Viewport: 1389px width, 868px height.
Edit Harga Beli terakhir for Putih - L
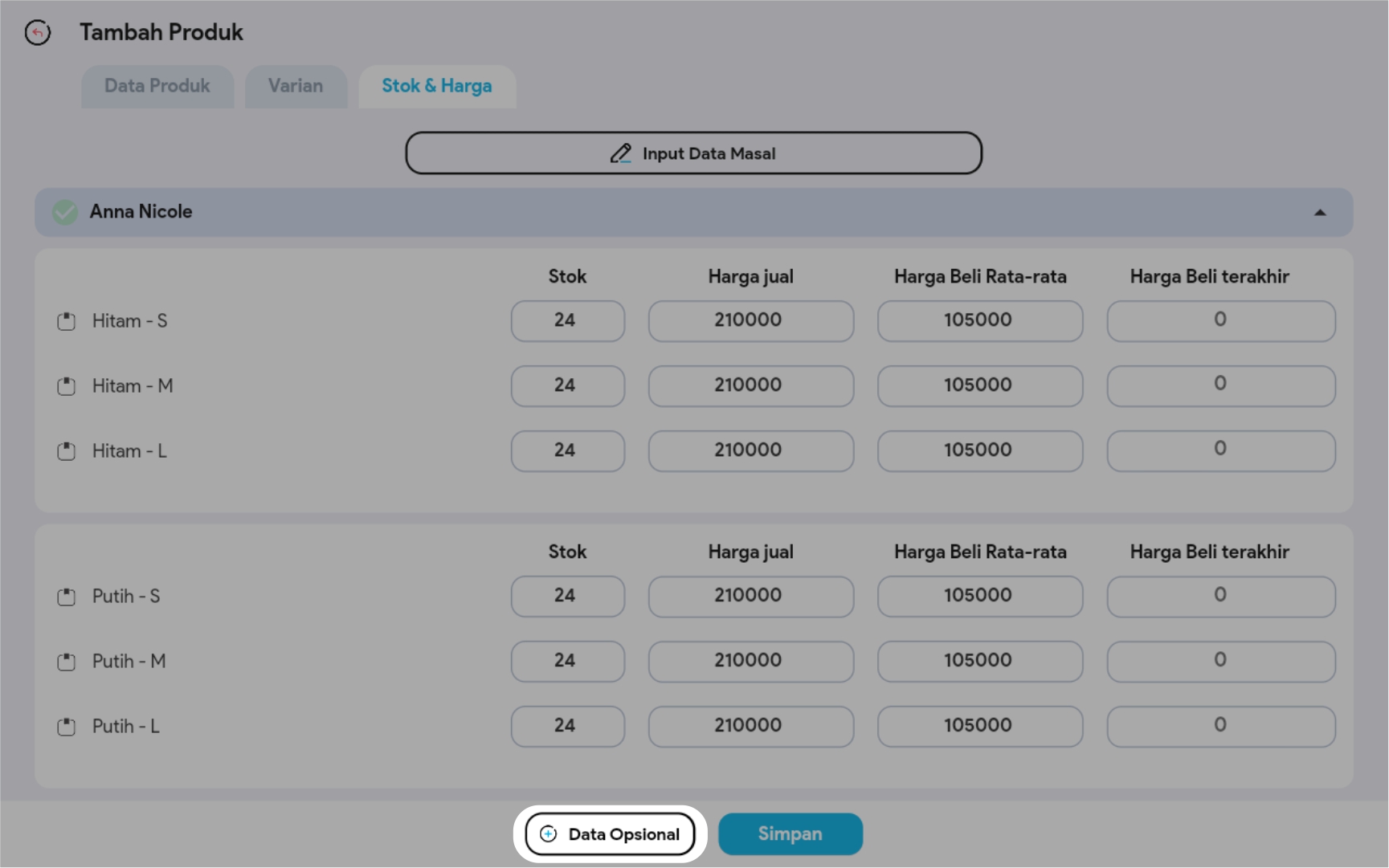1220,726
